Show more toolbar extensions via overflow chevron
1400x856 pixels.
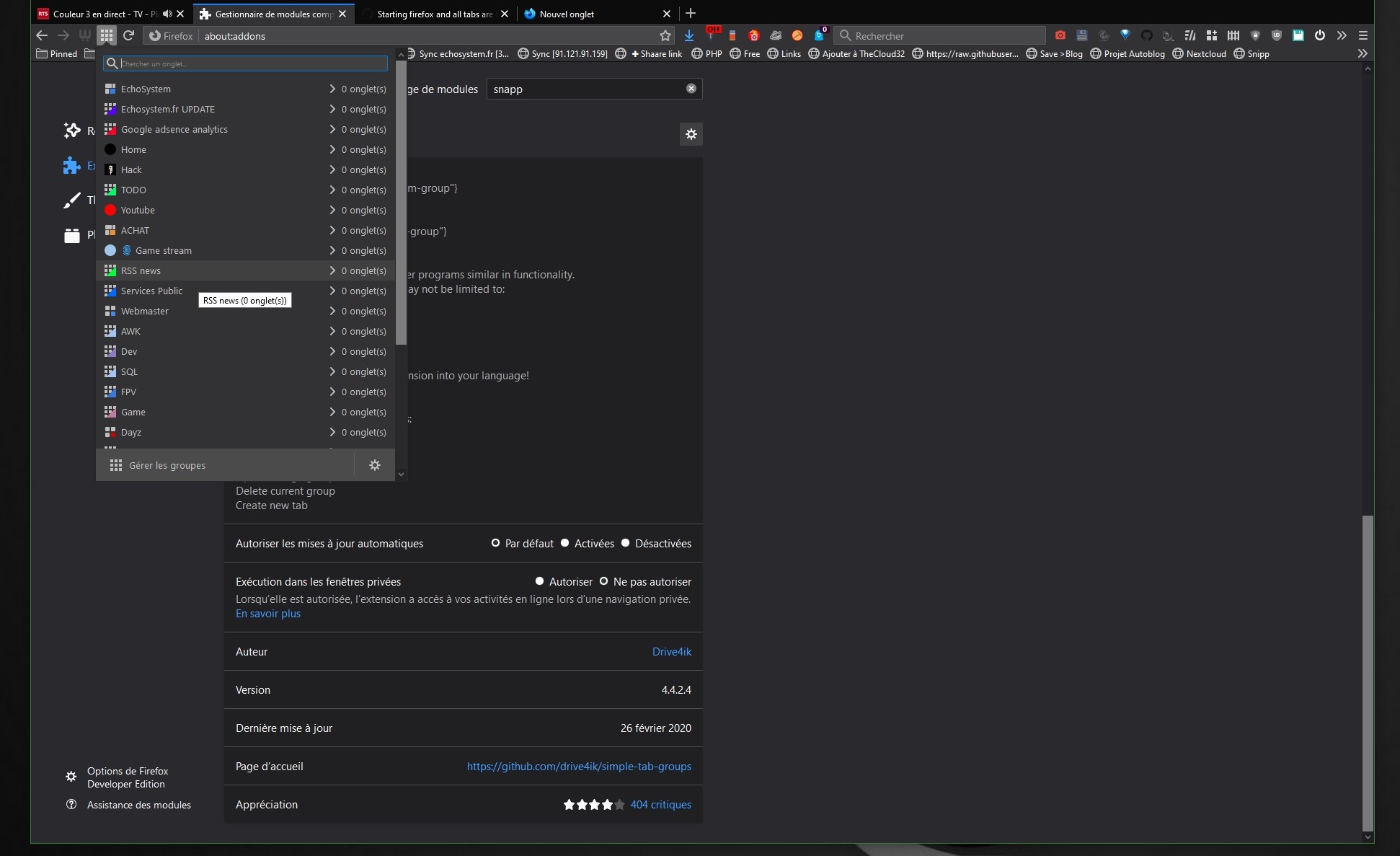pos(1342,35)
